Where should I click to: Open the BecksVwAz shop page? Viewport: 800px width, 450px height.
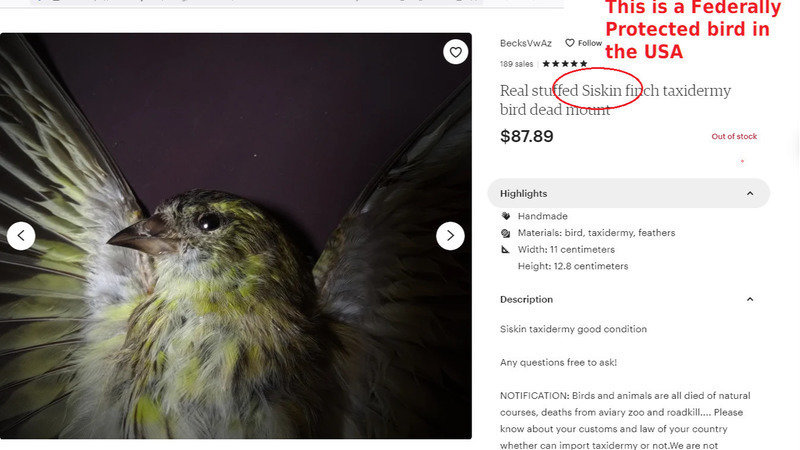pos(526,43)
